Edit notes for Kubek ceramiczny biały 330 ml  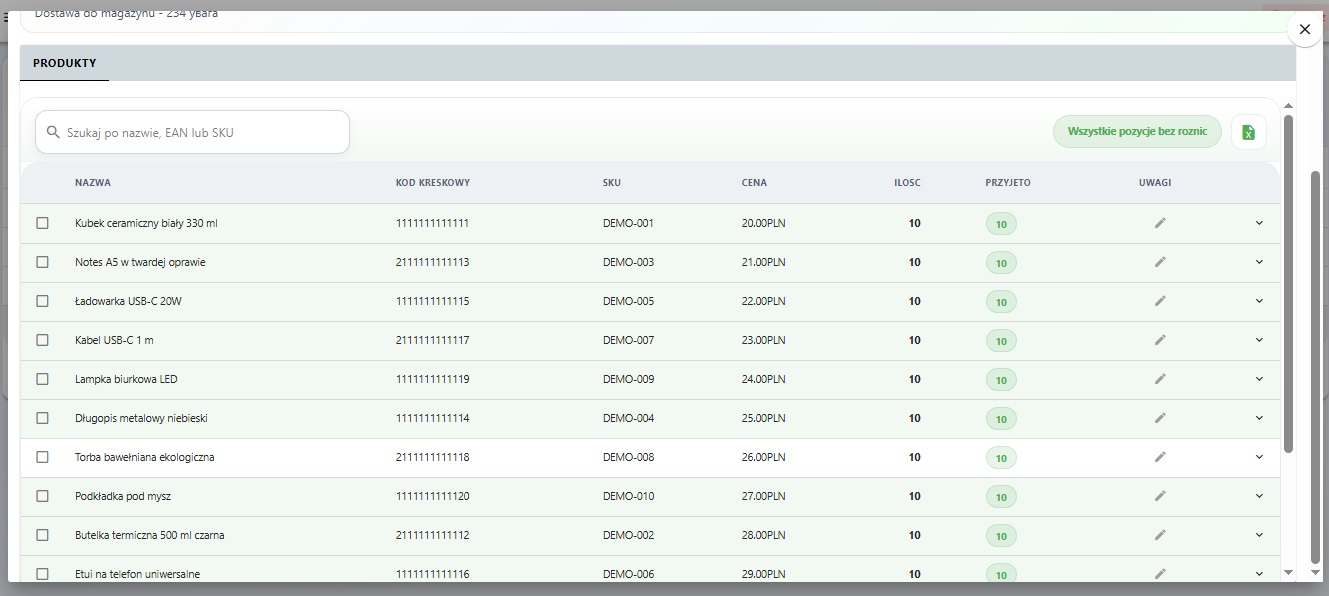1160,223
